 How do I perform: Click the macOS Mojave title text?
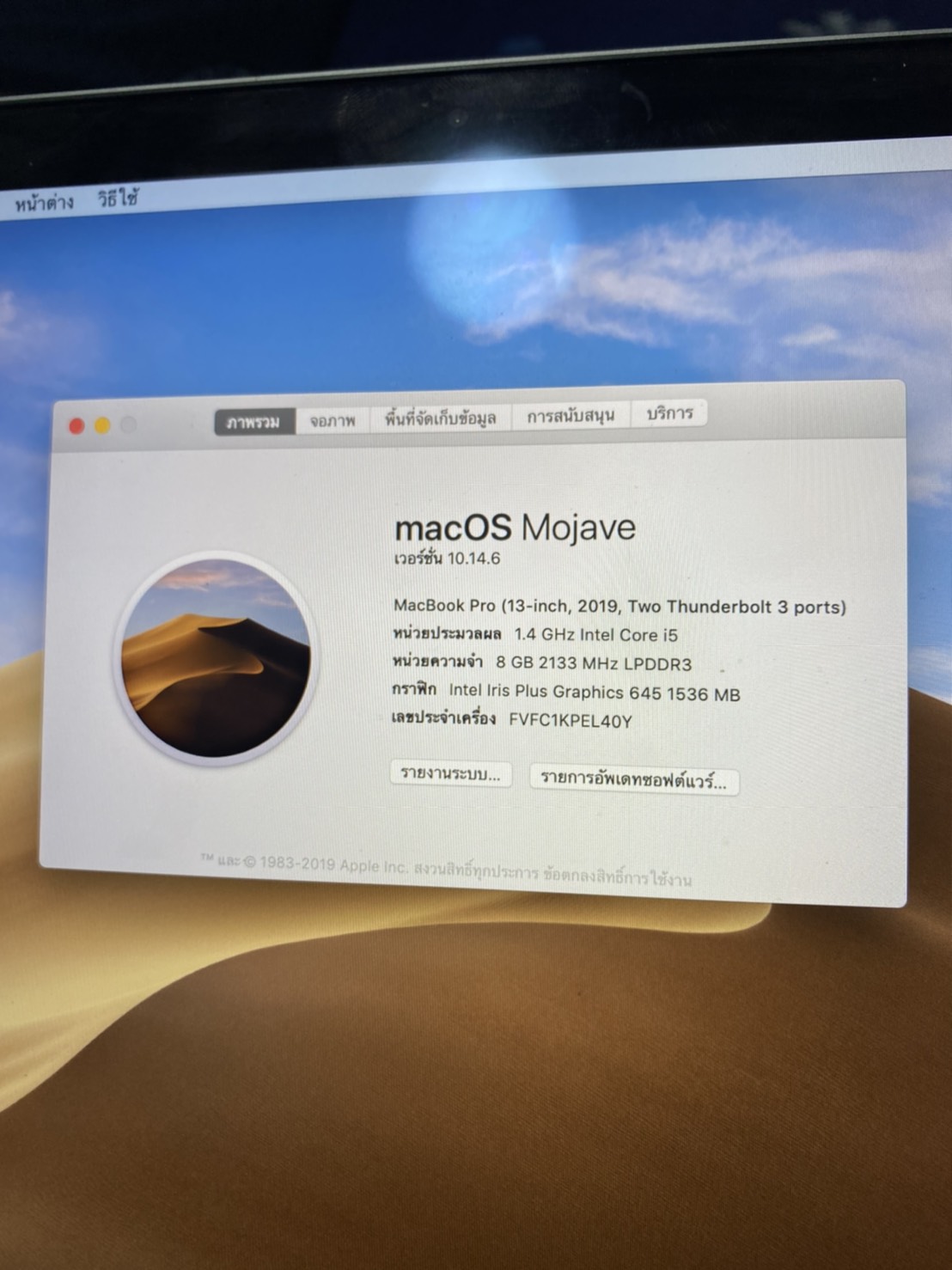pyautogui.click(x=515, y=527)
